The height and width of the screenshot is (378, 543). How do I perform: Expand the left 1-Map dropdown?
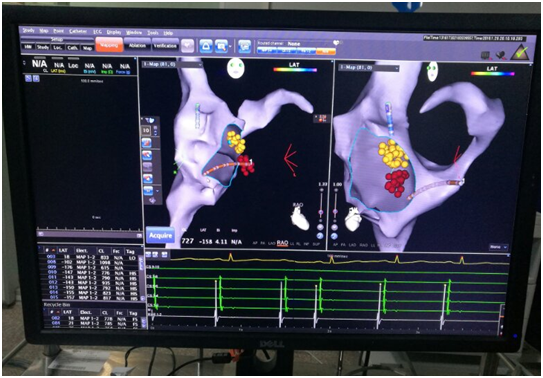(x=171, y=65)
